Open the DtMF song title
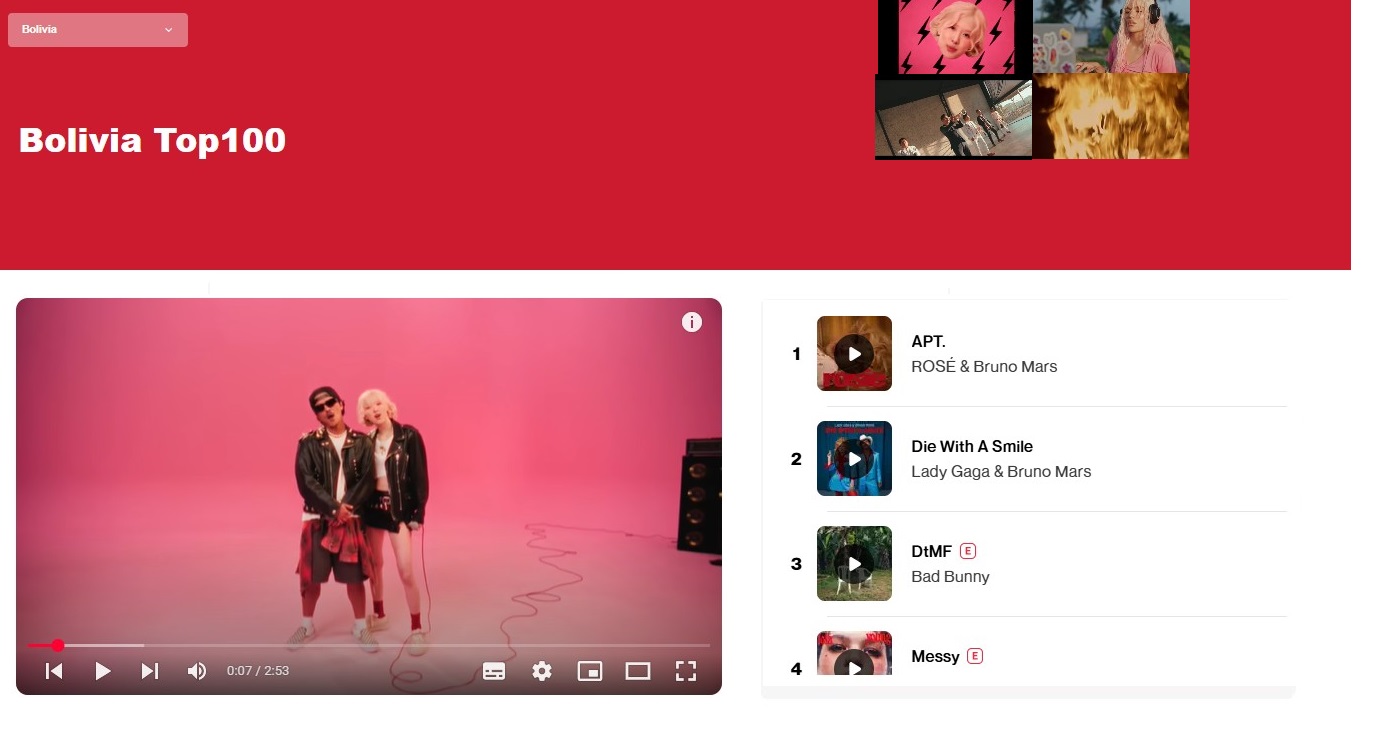This screenshot has width=1395, height=734. coord(932,551)
